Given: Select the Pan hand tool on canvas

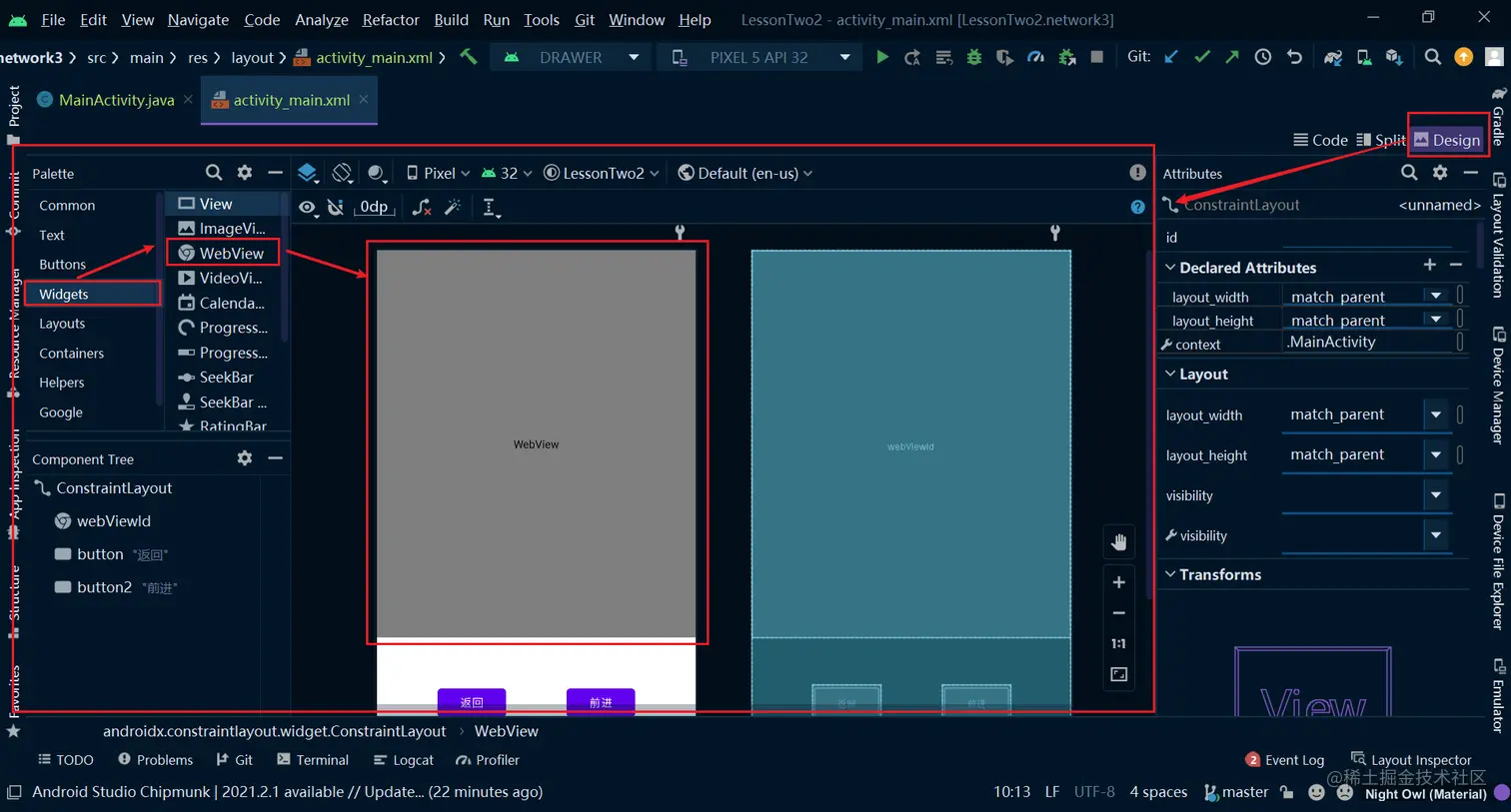Looking at the screenshot, I should pos(1119,541).
